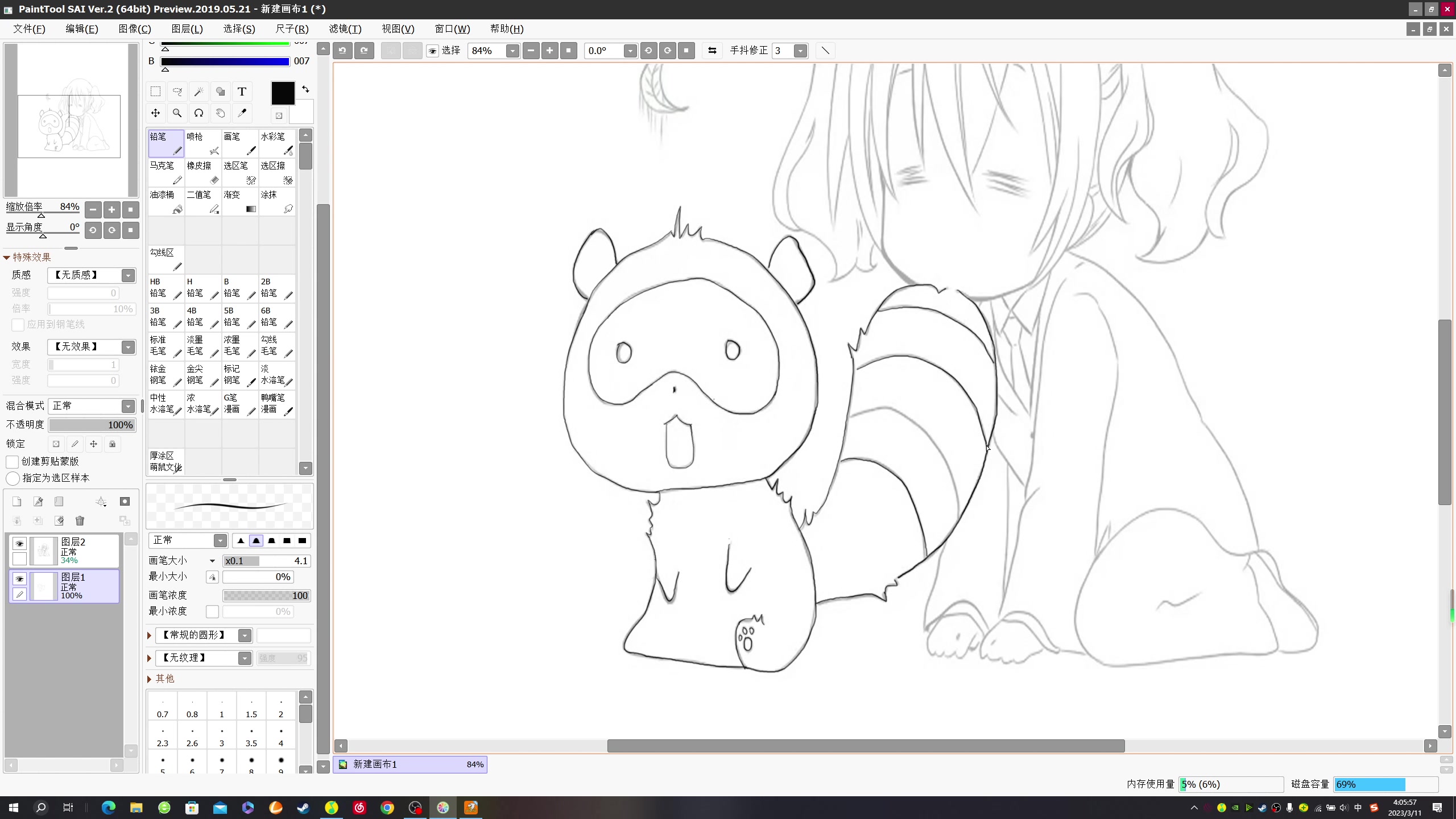Open the 手抖修正 stabilizer dropdown
Image resolution: width=1456 pixels, height=819 pixels.
click(x=800, y=51)
